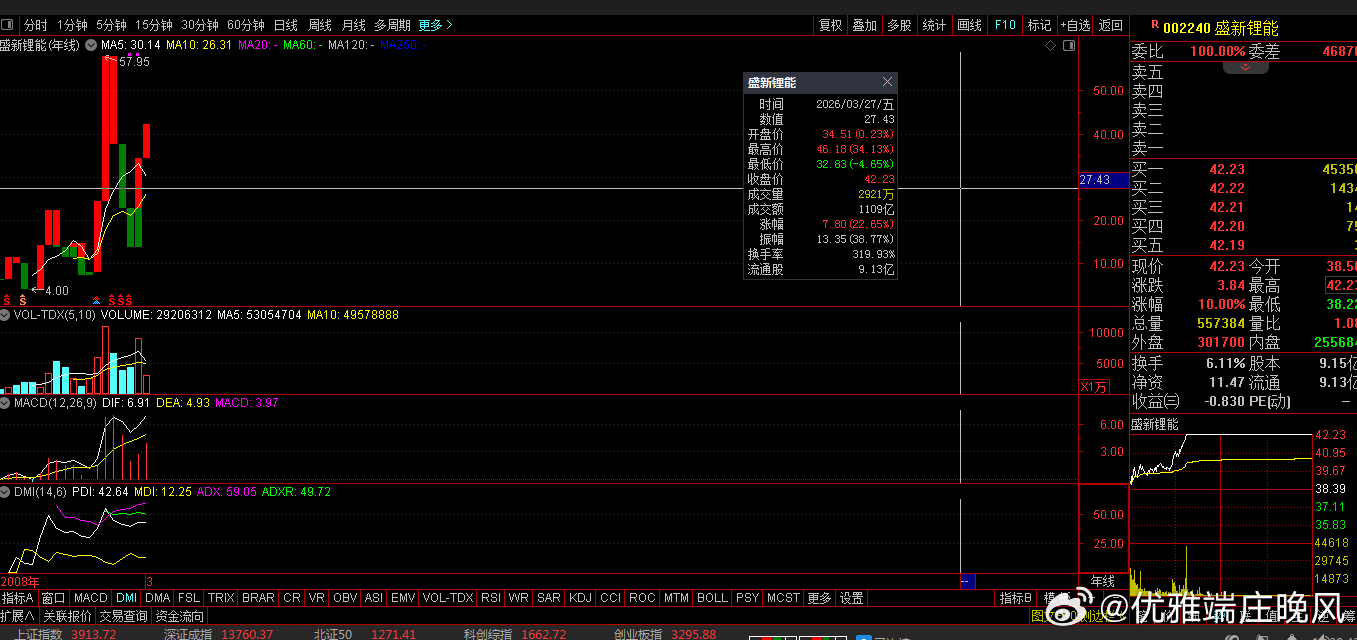Open the DMI indicator dropdown arrow
Image resolution: width=1357 pixels, height=640 pixels.
pyautogui.click(x=5, y=492)
